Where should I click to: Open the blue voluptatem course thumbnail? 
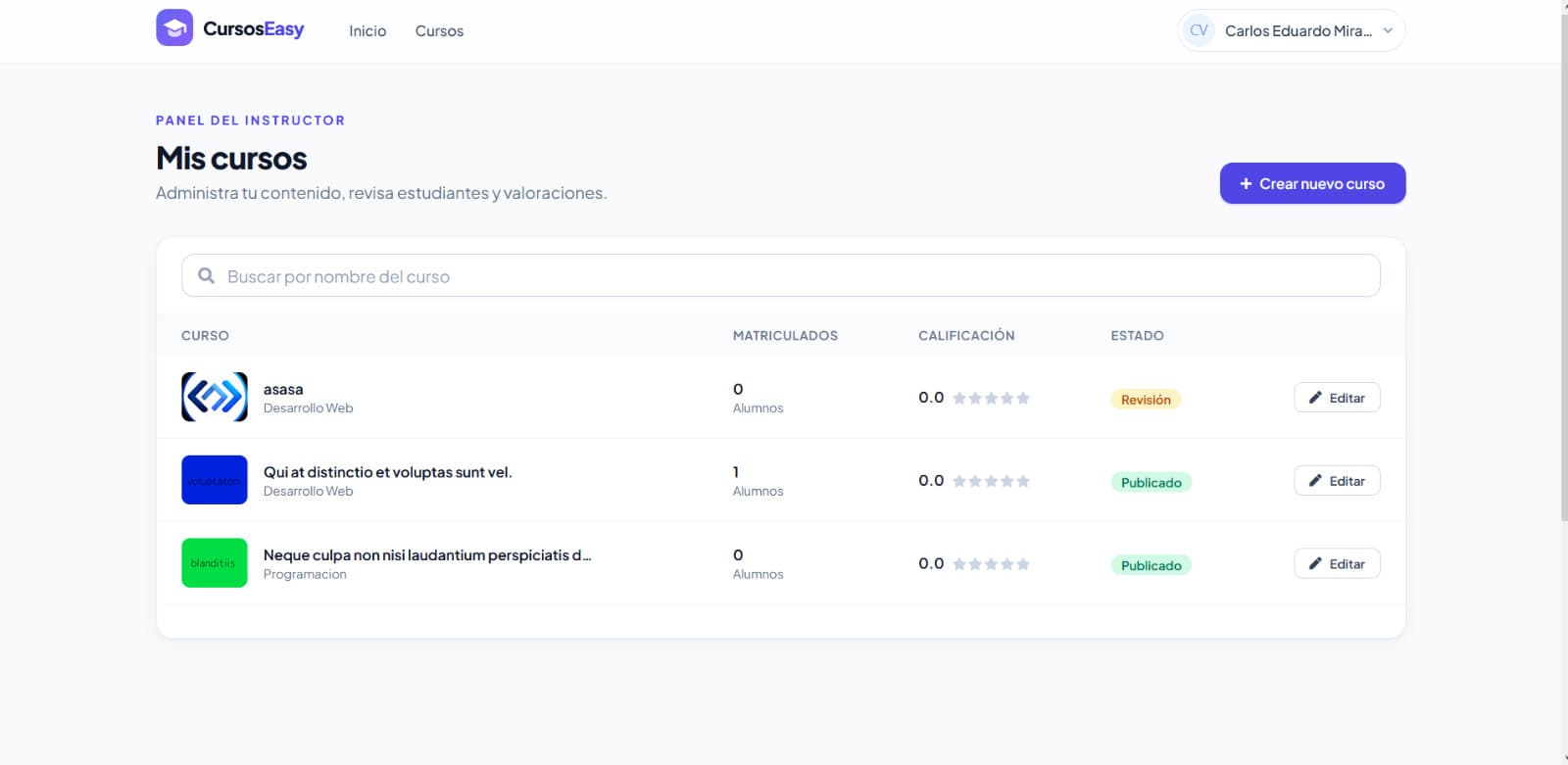(x=215, y=480)
